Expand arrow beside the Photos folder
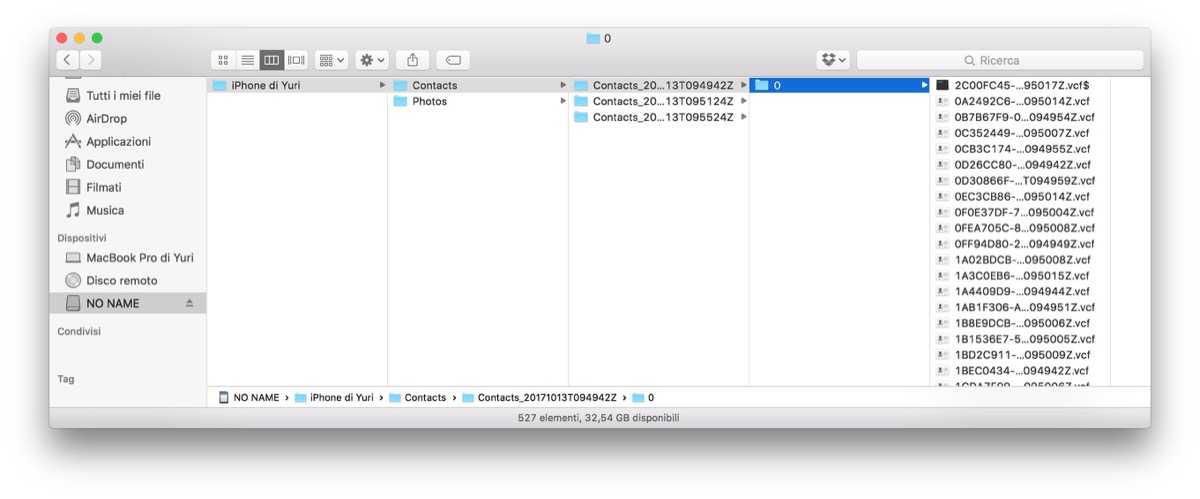The image size is (1200, 499). (562, 101)
